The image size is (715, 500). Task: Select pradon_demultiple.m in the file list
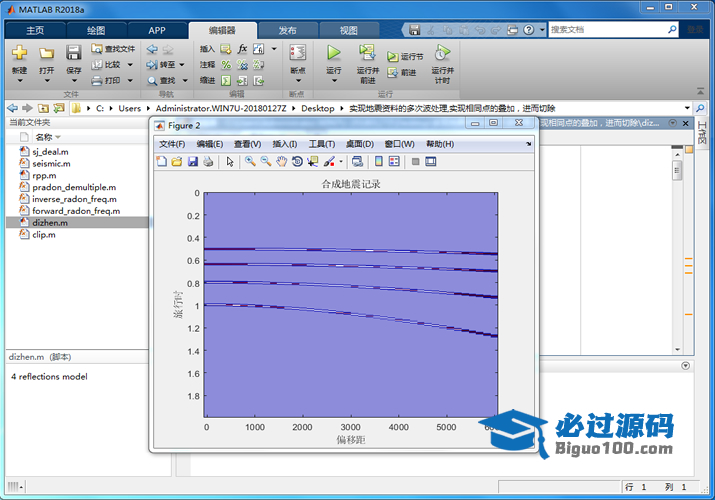click(x=74, y=187)
